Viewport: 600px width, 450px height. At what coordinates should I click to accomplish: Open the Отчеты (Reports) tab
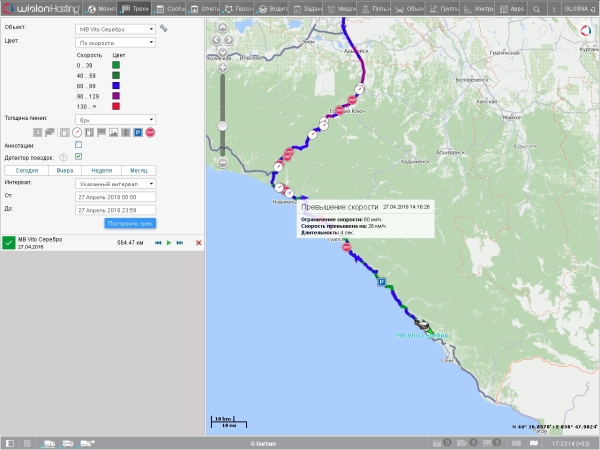pyautogui.click(x=204, y=8)
